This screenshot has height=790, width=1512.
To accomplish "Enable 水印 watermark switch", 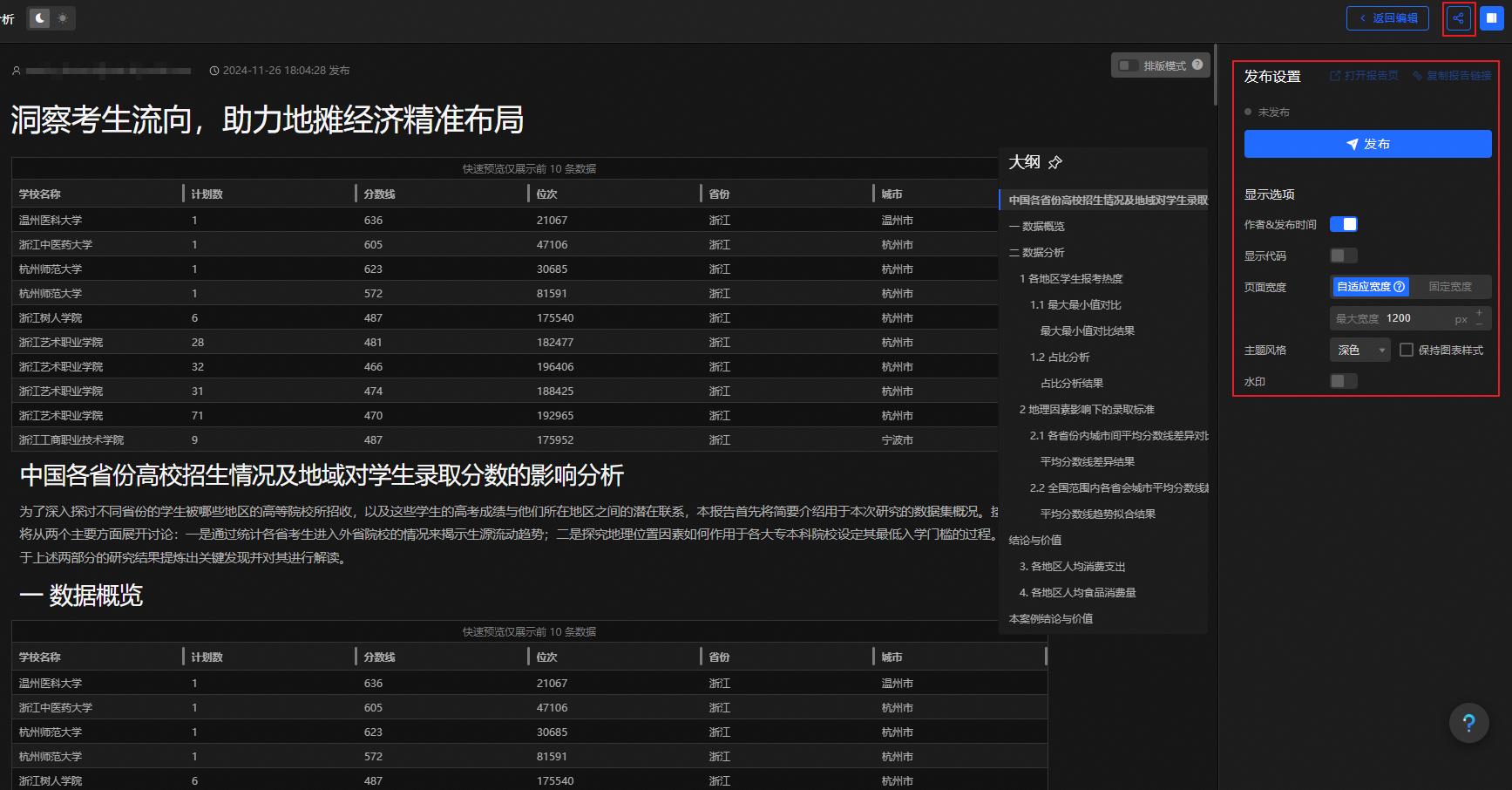I will [1344, 381].
